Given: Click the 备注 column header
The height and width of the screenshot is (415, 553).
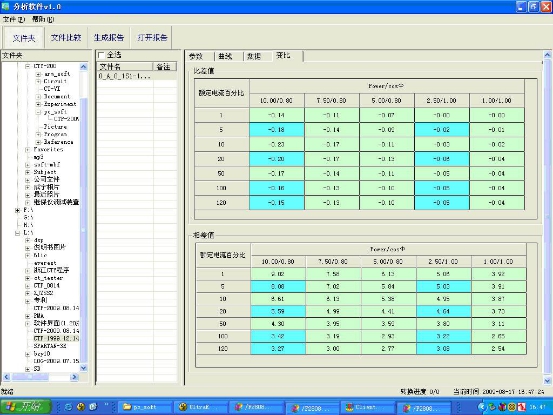Looking at the screenshot, I should point(164,67).
